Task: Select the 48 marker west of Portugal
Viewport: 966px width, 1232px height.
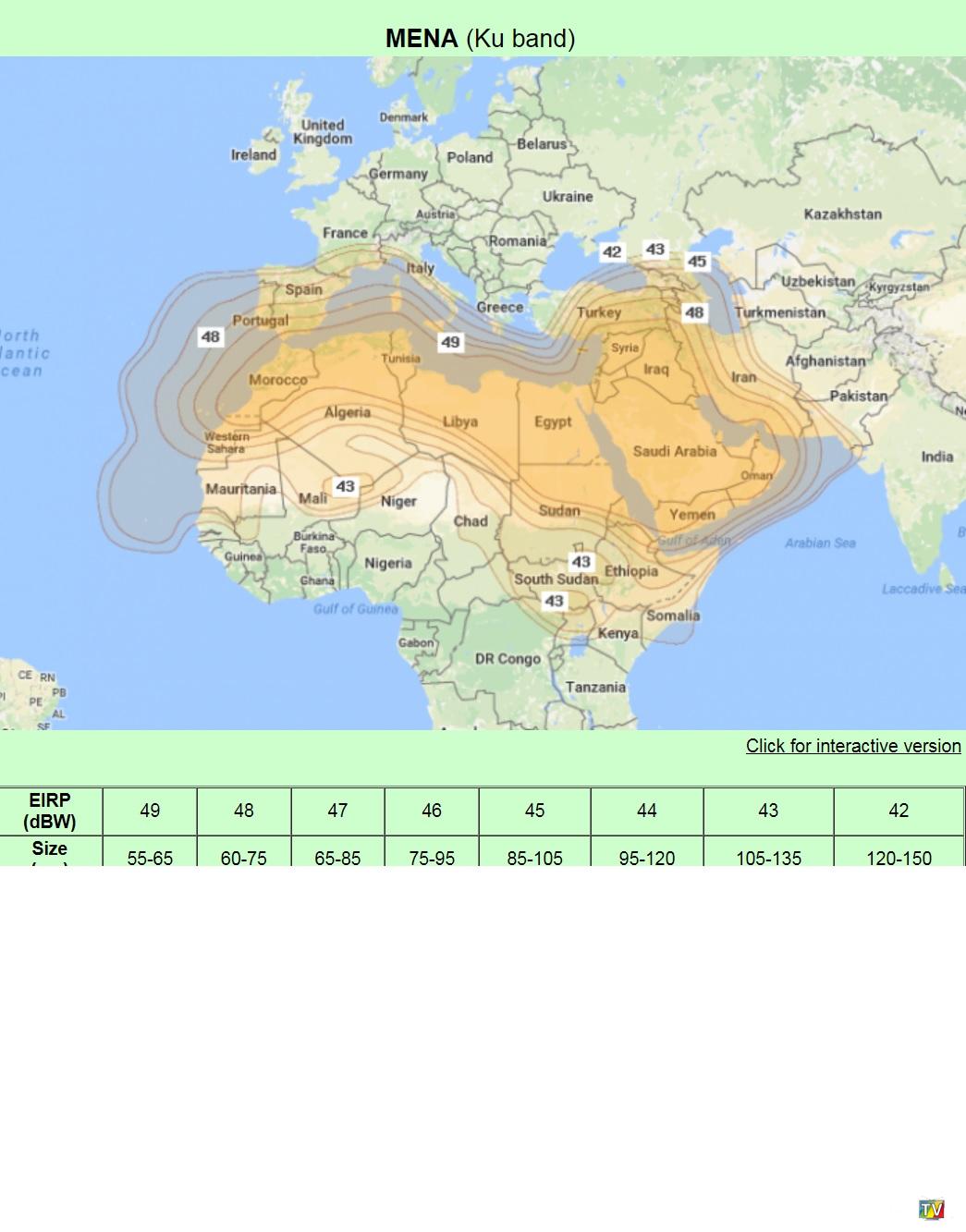Action: point(211,336)
